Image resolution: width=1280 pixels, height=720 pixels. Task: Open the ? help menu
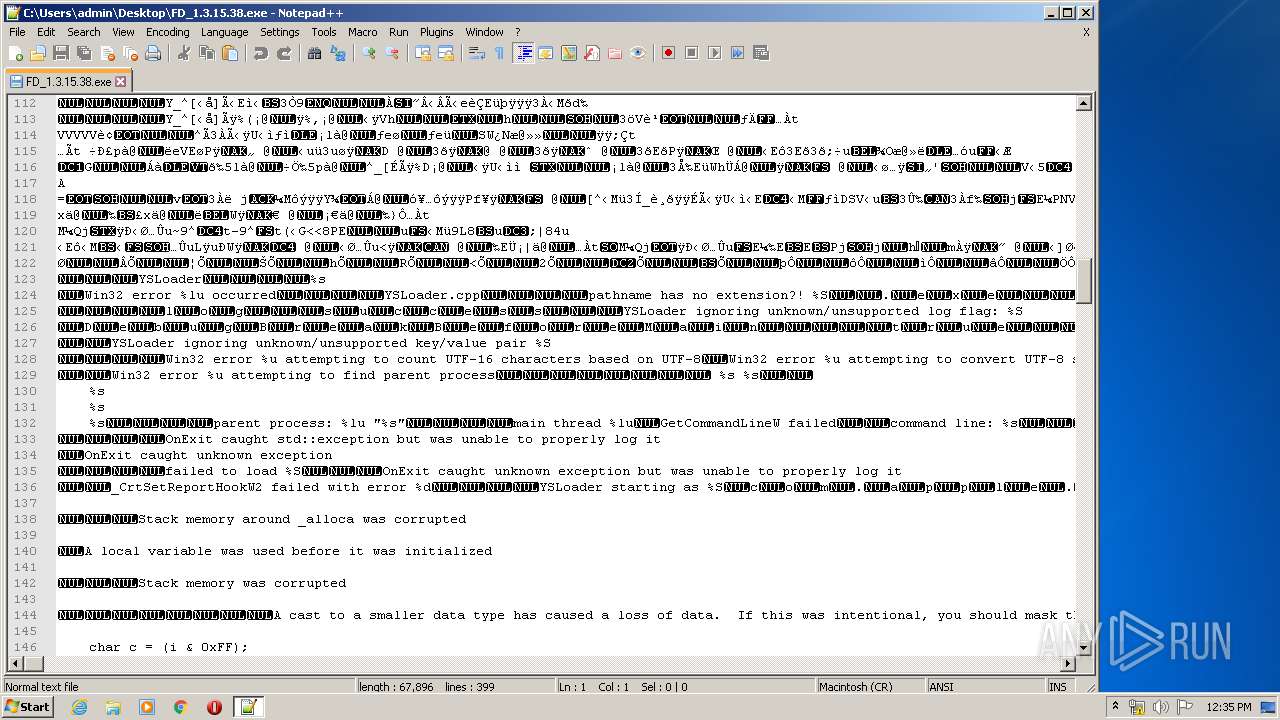click(517, 32)
